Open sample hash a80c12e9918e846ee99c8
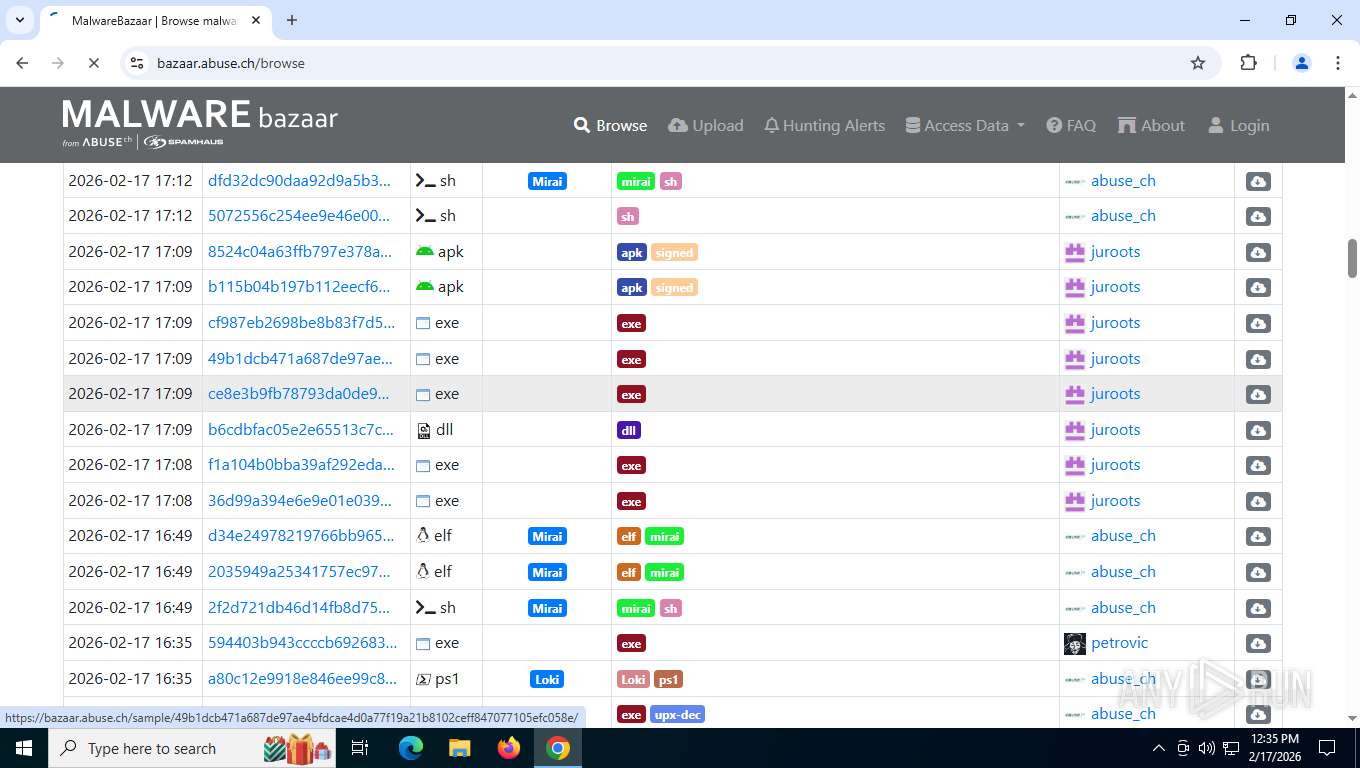Screen dimensions: 1360x768 click(x=302, y=679)
